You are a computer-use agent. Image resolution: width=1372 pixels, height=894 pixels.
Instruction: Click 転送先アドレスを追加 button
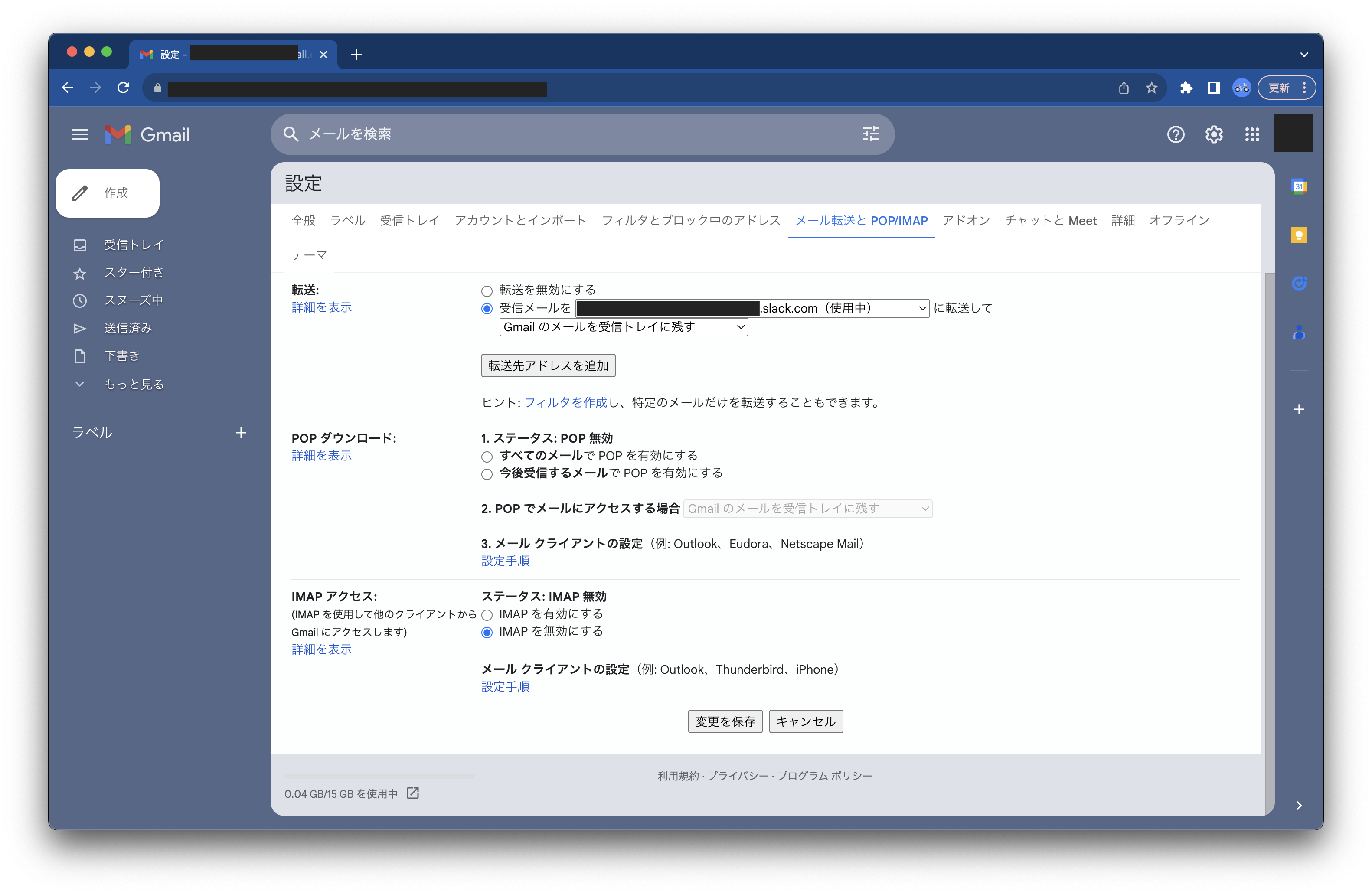tap(548, 366)
